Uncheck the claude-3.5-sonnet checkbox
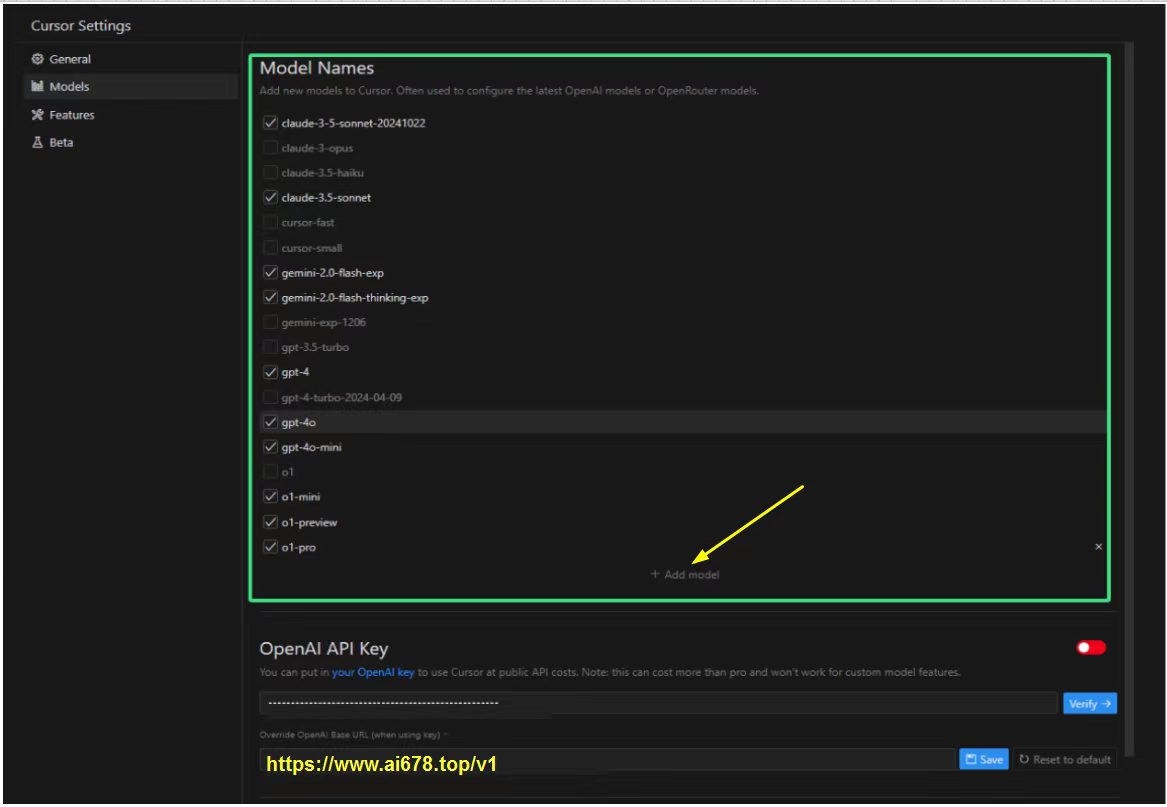Viewport: 1167px width, 807px height. pyautogui.click(x=270, y=198)
